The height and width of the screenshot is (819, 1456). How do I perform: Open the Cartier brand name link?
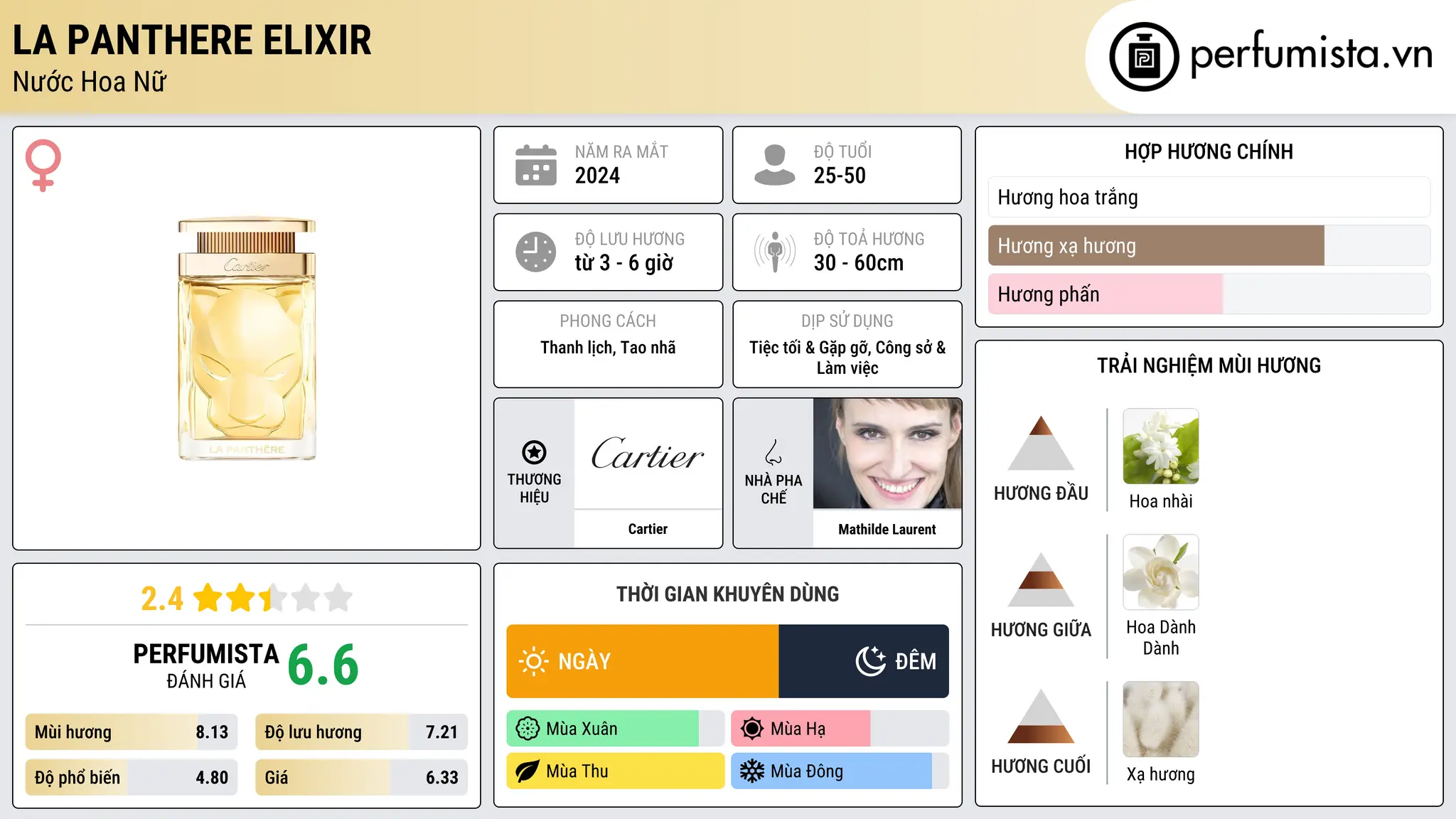(648, 529)
